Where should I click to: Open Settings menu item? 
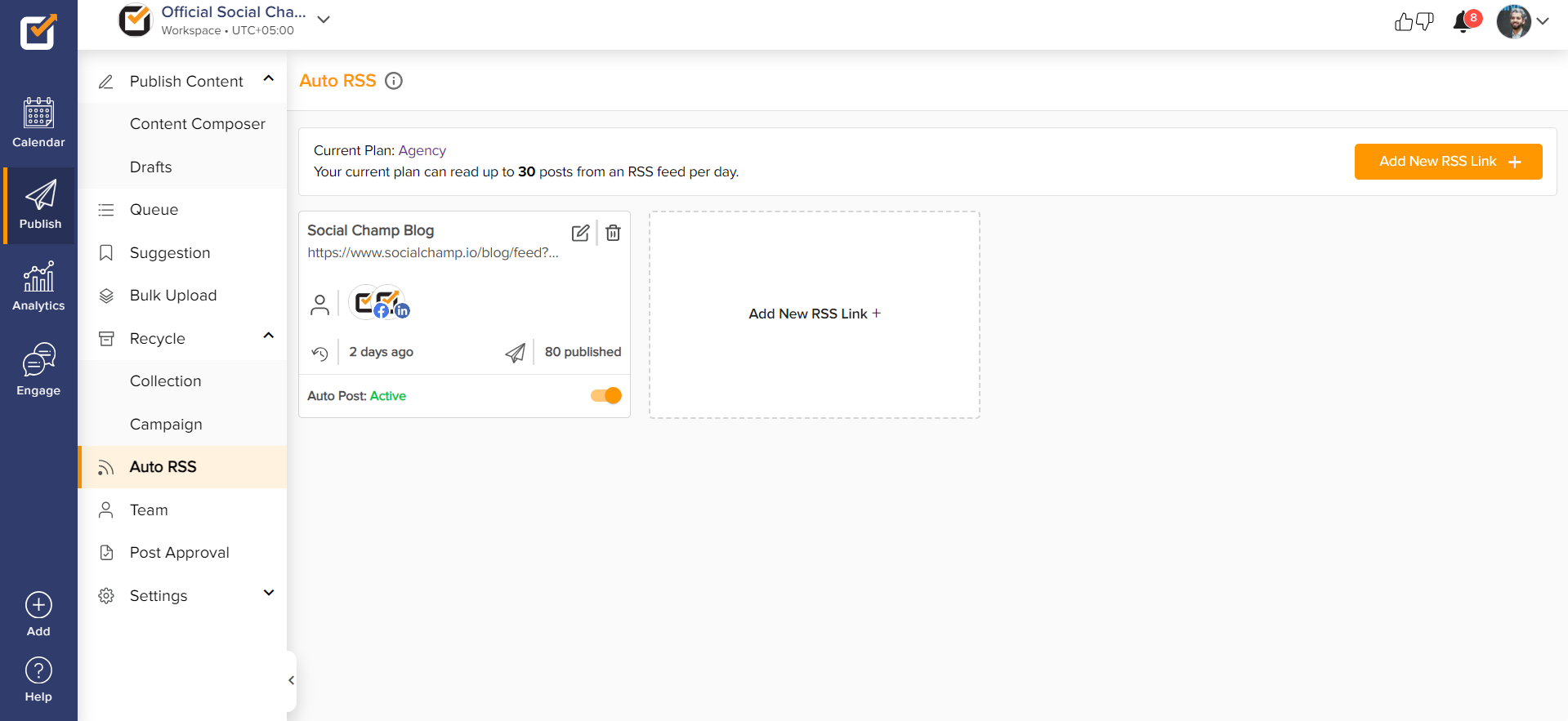coord(183,595)
